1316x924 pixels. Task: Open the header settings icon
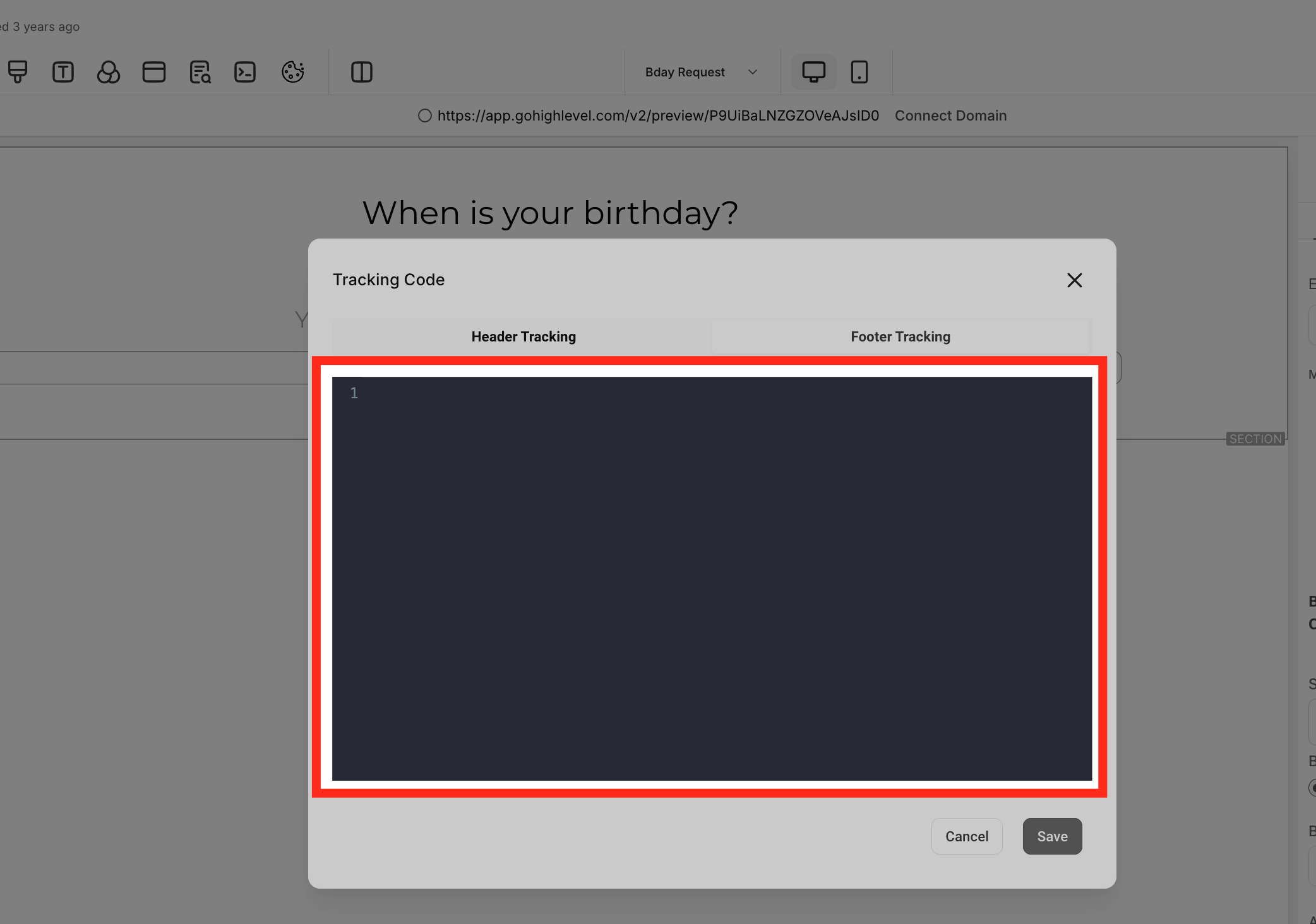[x=153, y=71]
